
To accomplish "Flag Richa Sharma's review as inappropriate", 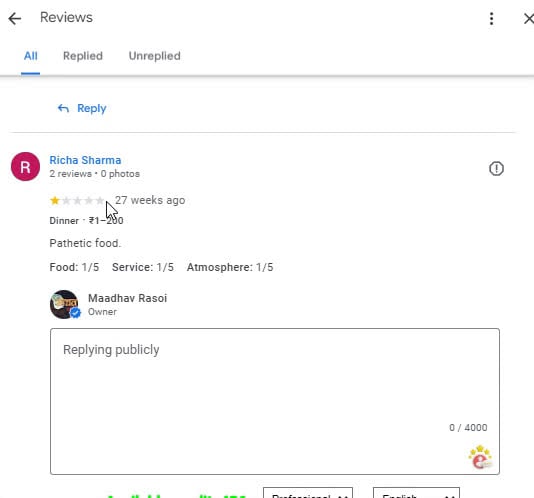I will 496,168.
